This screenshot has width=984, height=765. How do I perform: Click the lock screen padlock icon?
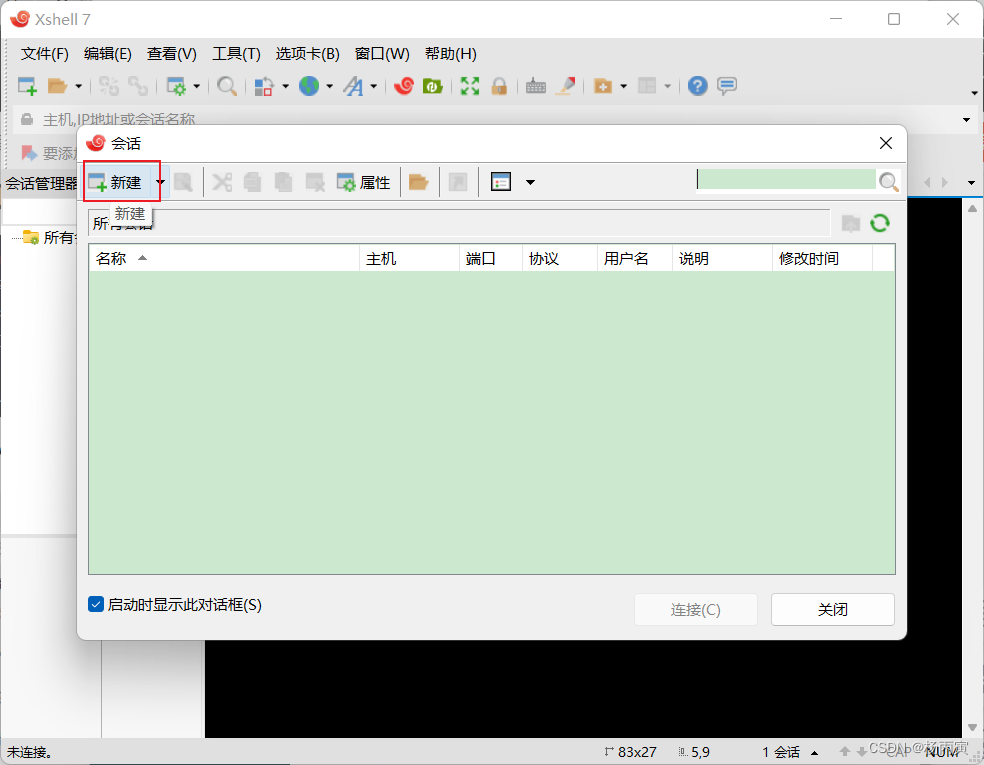(499, 86)
